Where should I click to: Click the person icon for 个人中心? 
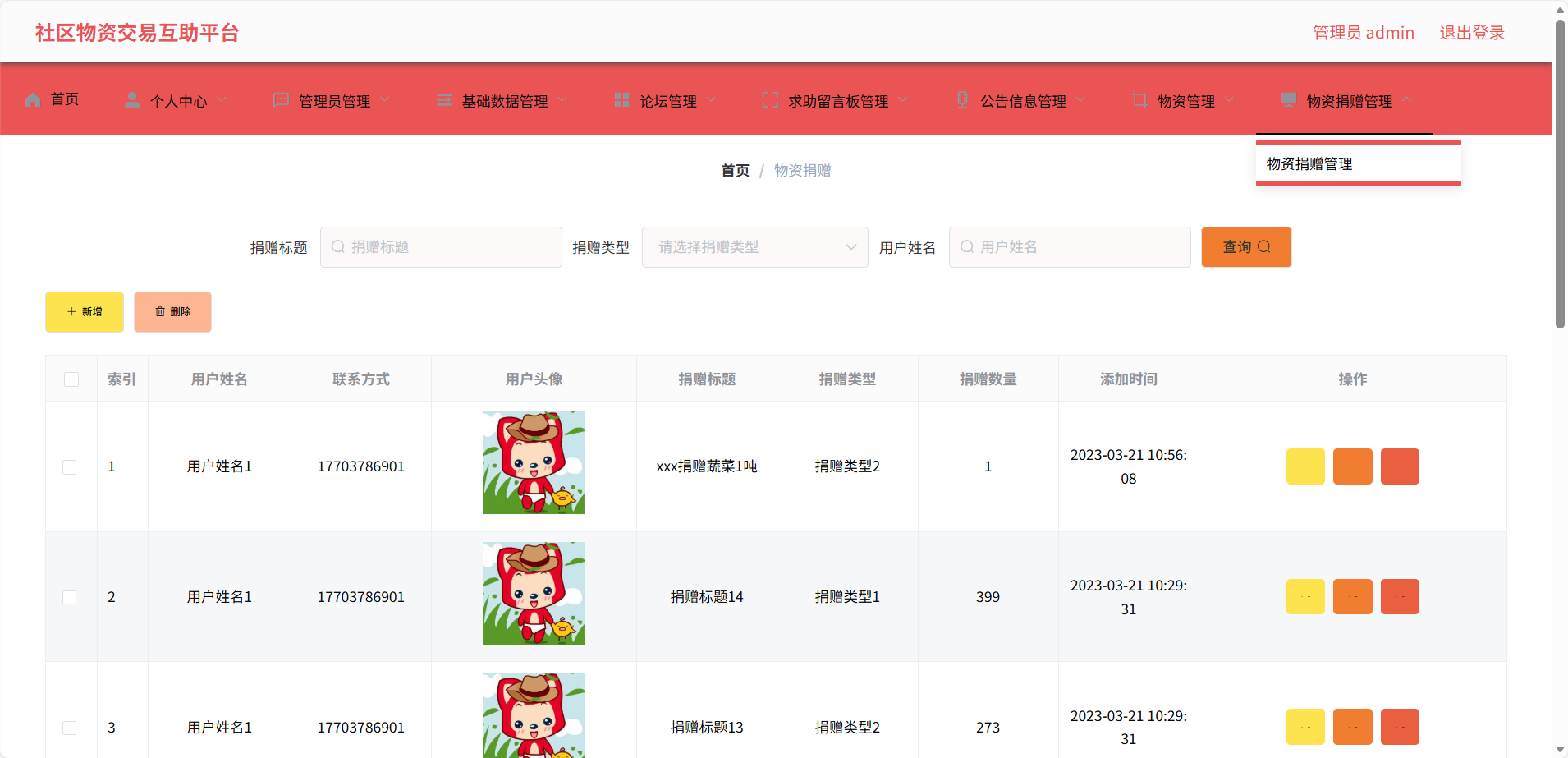click(132, 100)
